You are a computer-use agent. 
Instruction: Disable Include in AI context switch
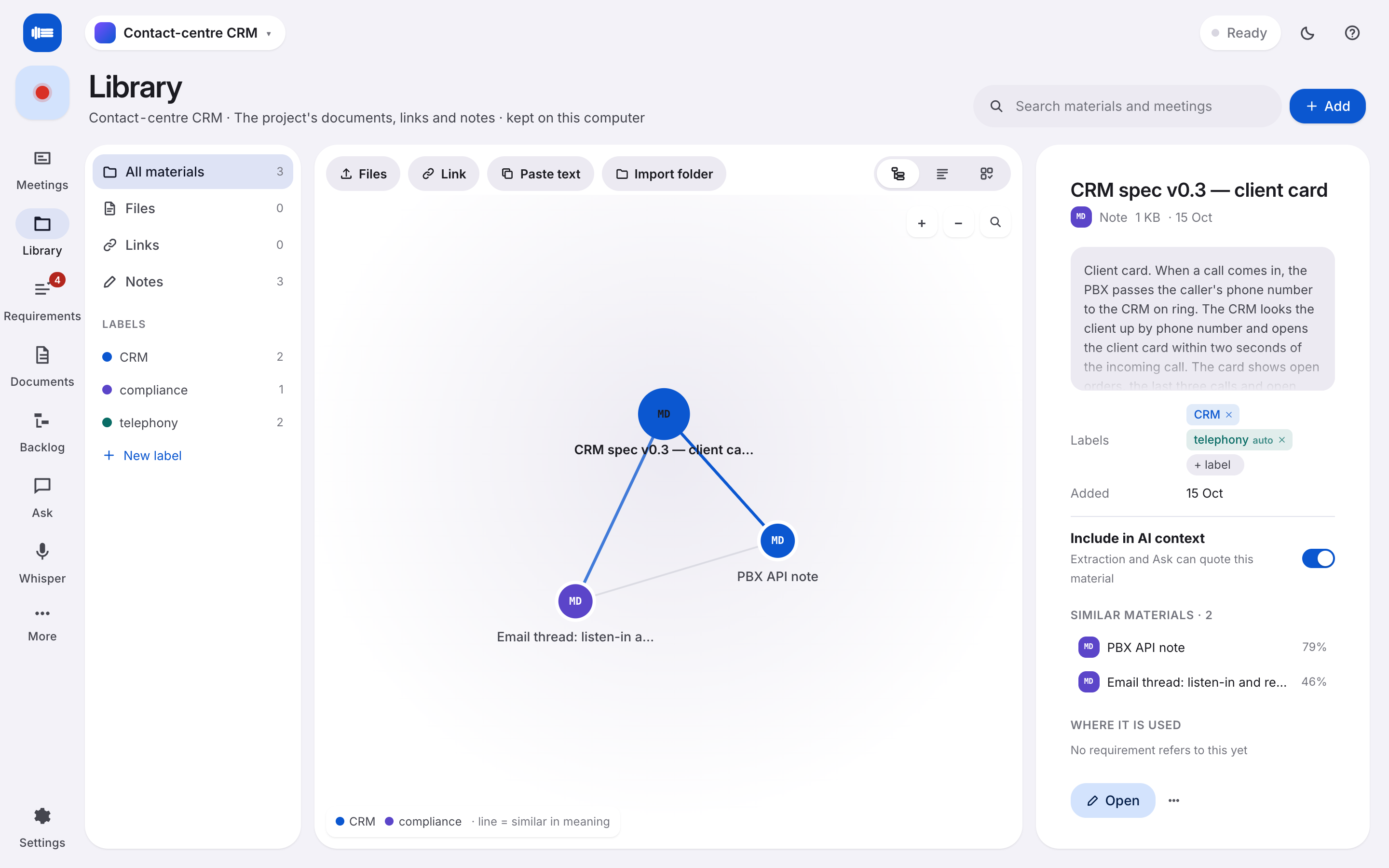click(x=1318, y=558)
